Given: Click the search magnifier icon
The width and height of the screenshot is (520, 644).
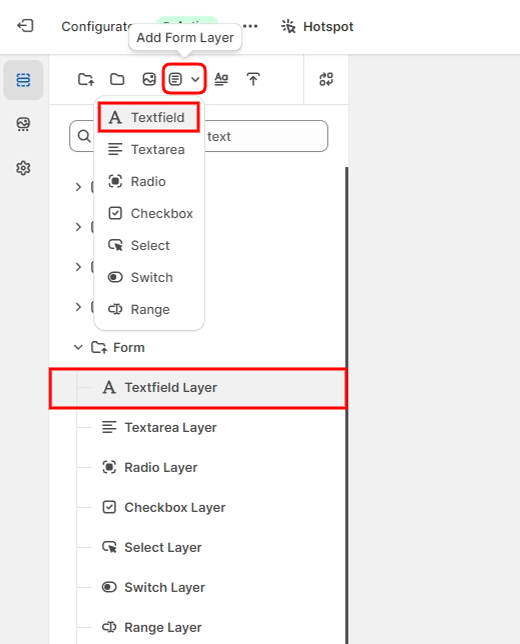Looking at the screenshot, I should click(84, 136).
